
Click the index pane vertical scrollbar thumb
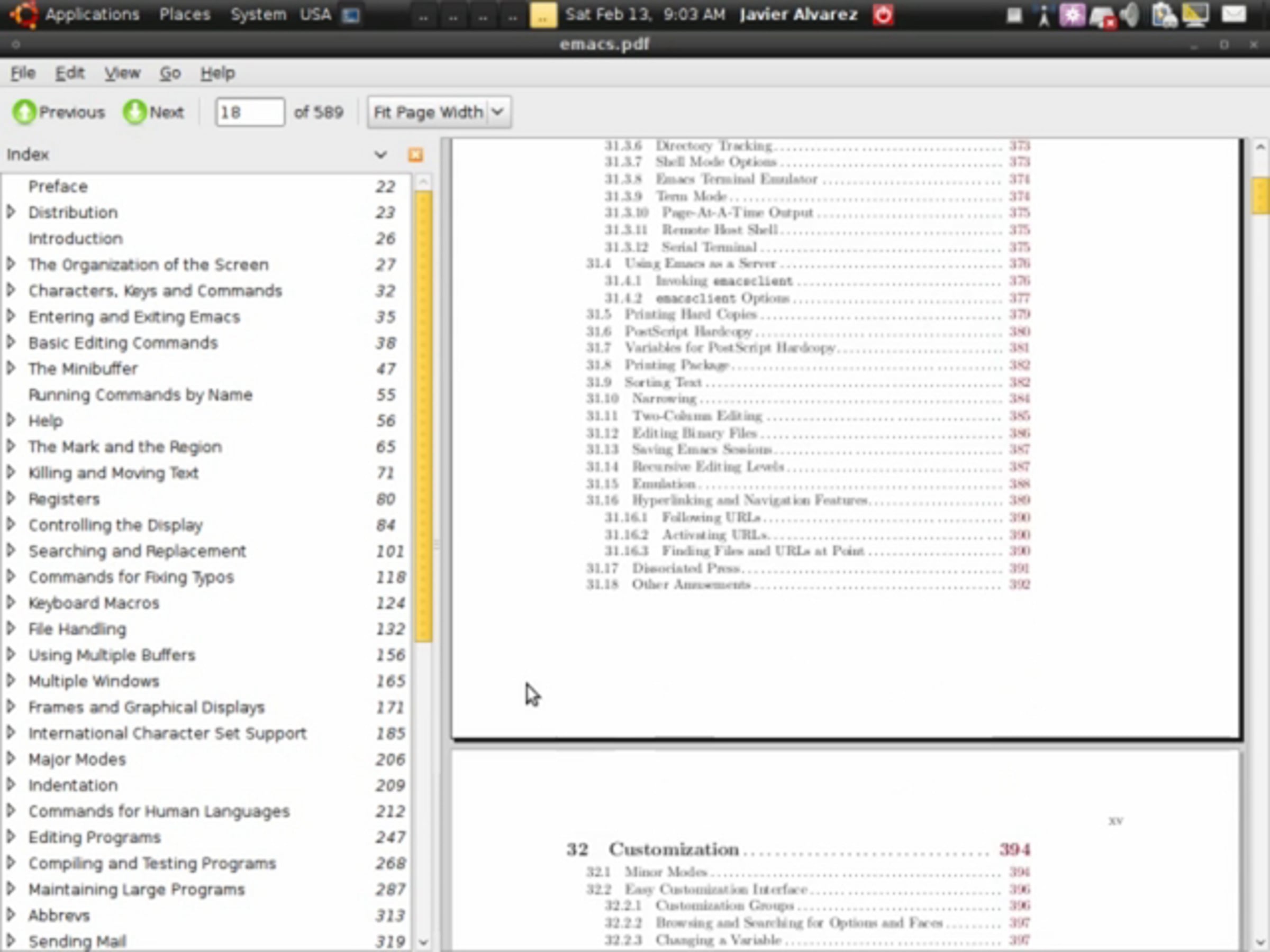424,417
